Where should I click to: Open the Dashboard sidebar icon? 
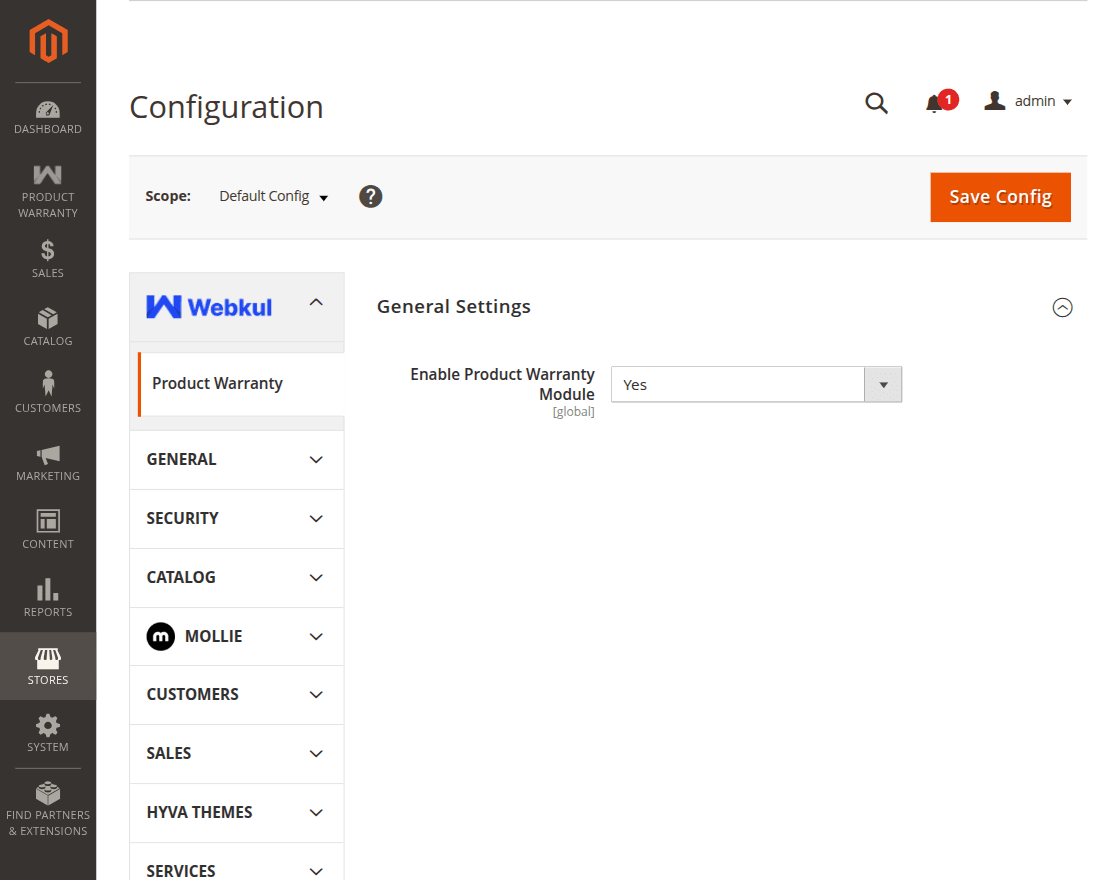47,115
